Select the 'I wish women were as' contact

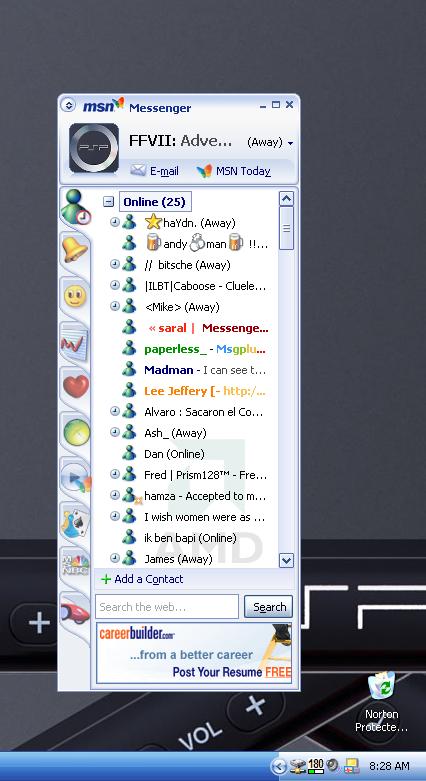click(205, 517)
